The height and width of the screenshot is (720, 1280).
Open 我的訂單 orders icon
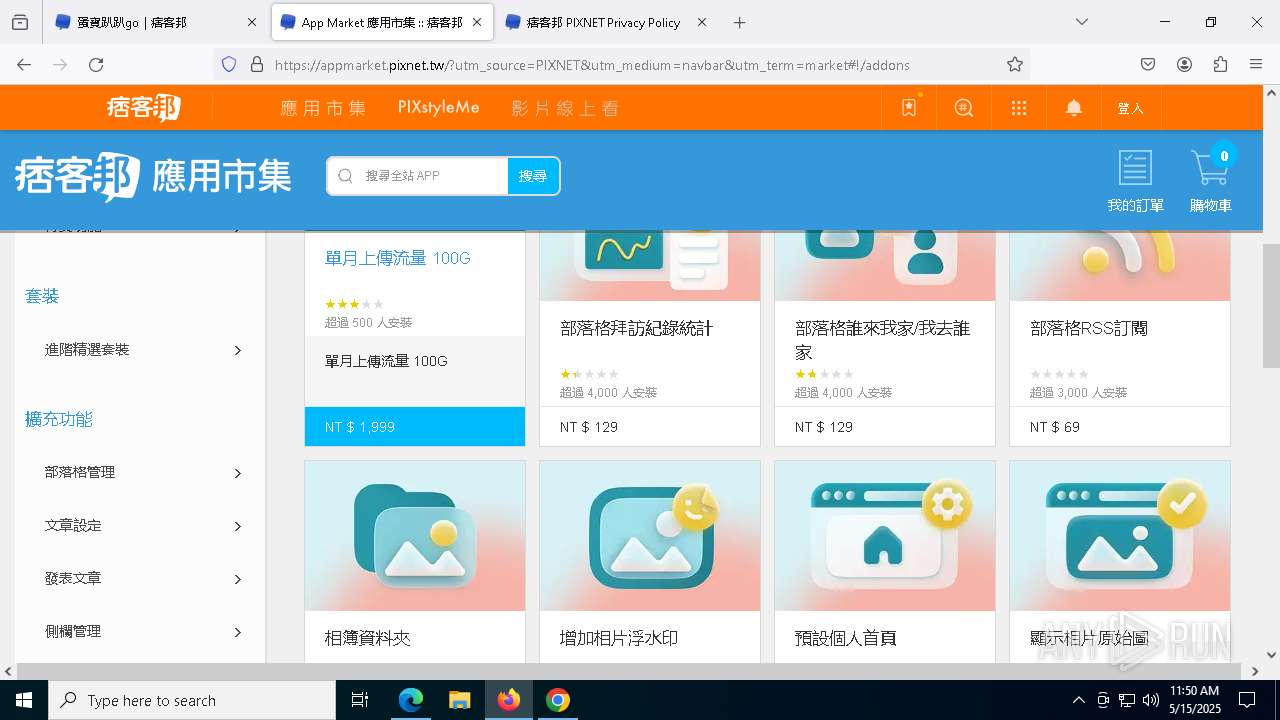click(x=1135, y=180)
